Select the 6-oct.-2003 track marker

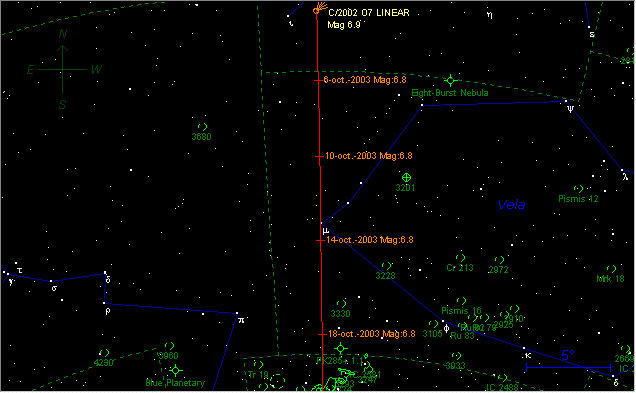318,80
